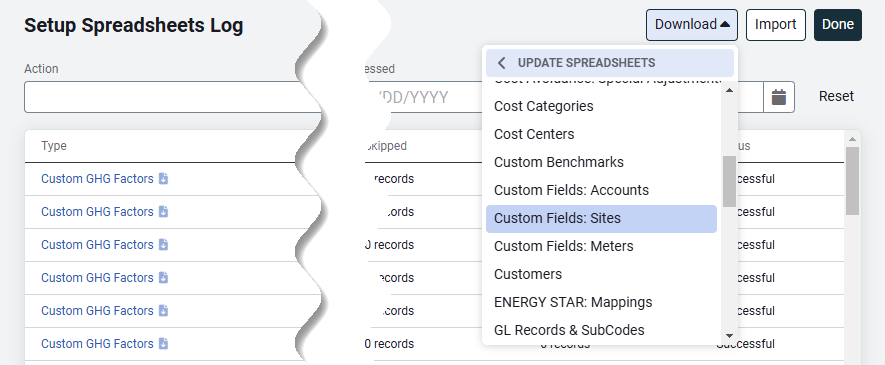Download file icon beside fifth Custom GHG Factors

pyautogui.click(x=163, y=311)
